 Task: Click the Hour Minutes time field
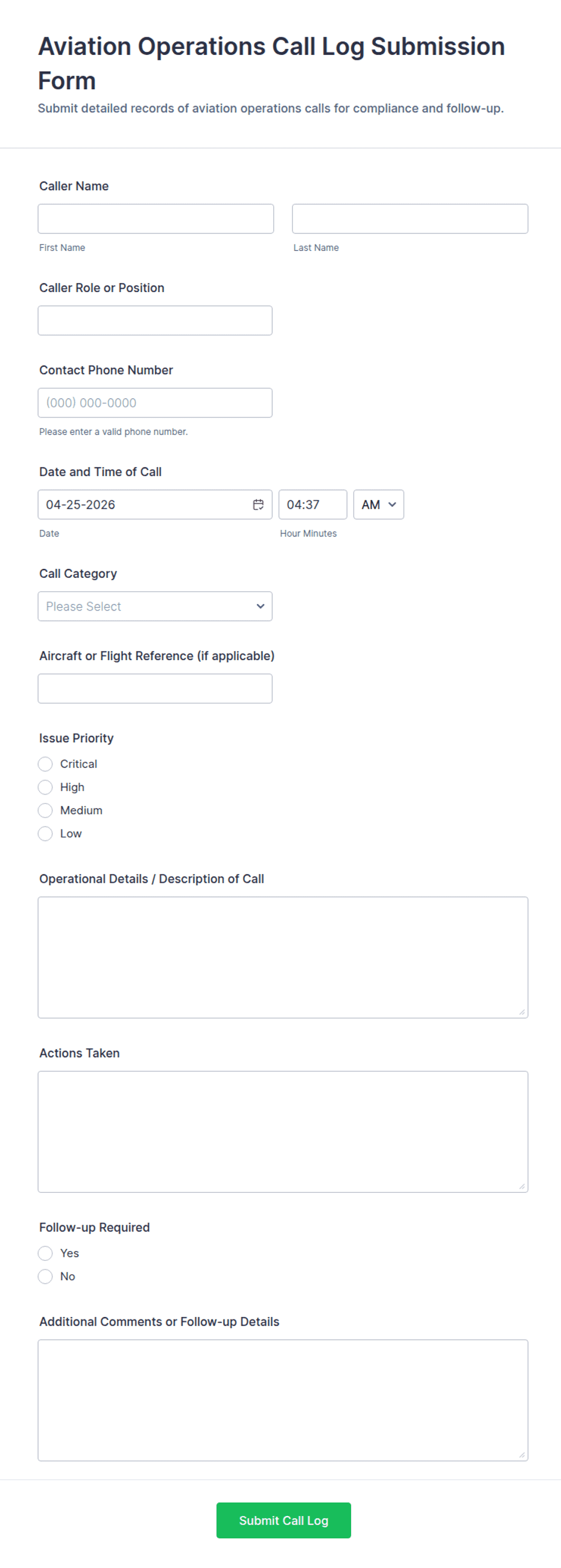point(312,504)
